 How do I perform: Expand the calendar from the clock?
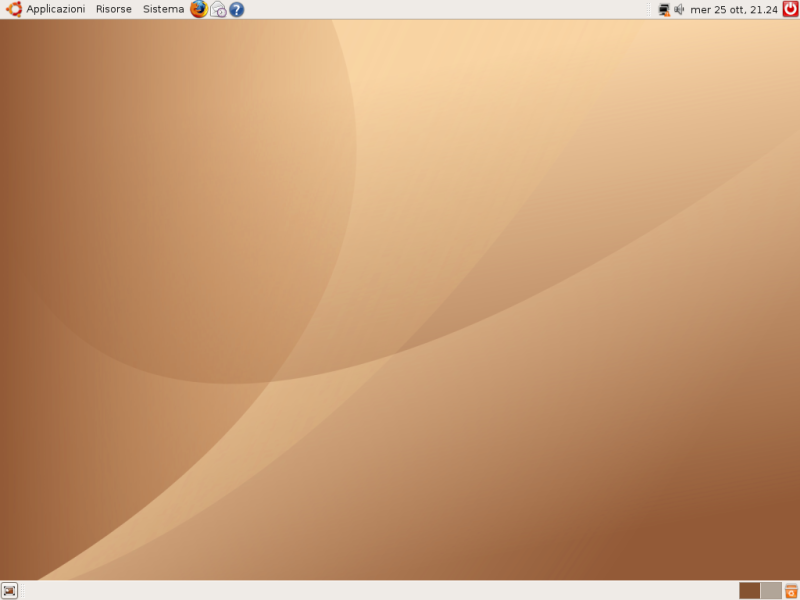click(x=734, y=9)
